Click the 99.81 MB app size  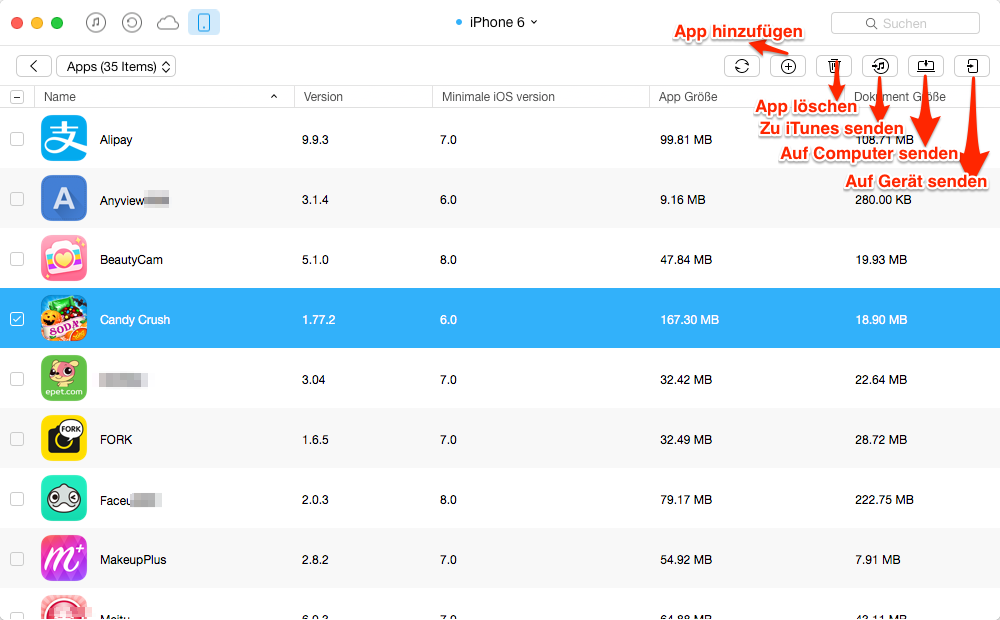pyautogui.click(x=686, y=140)
